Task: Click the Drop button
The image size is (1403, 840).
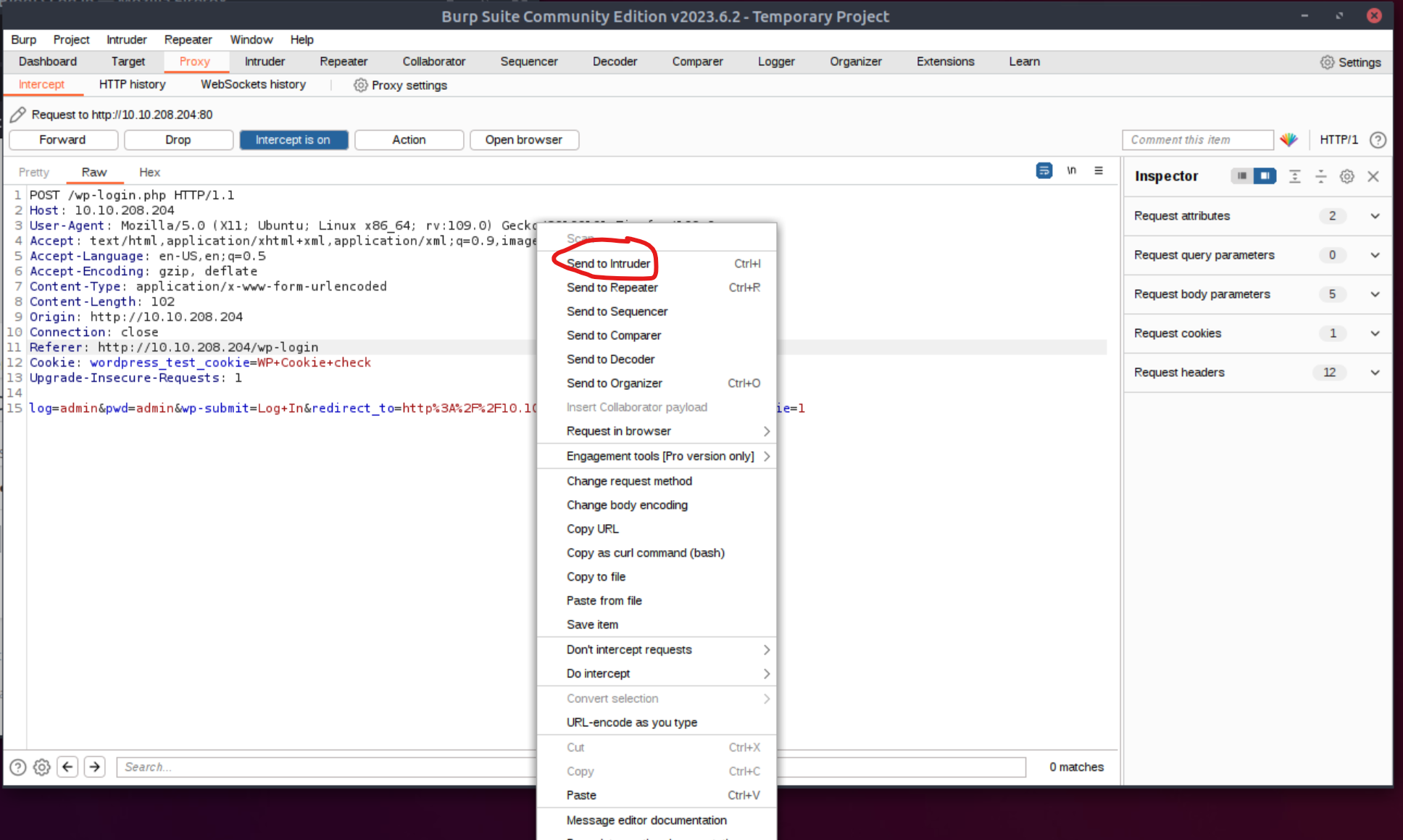Action: pos(178,140)
